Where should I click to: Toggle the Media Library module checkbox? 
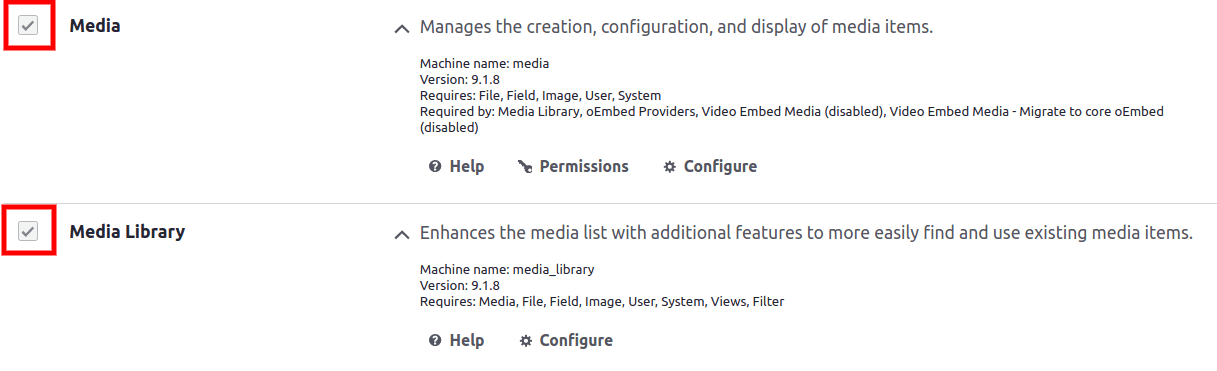pyautogui.click(x=28, y=232)
